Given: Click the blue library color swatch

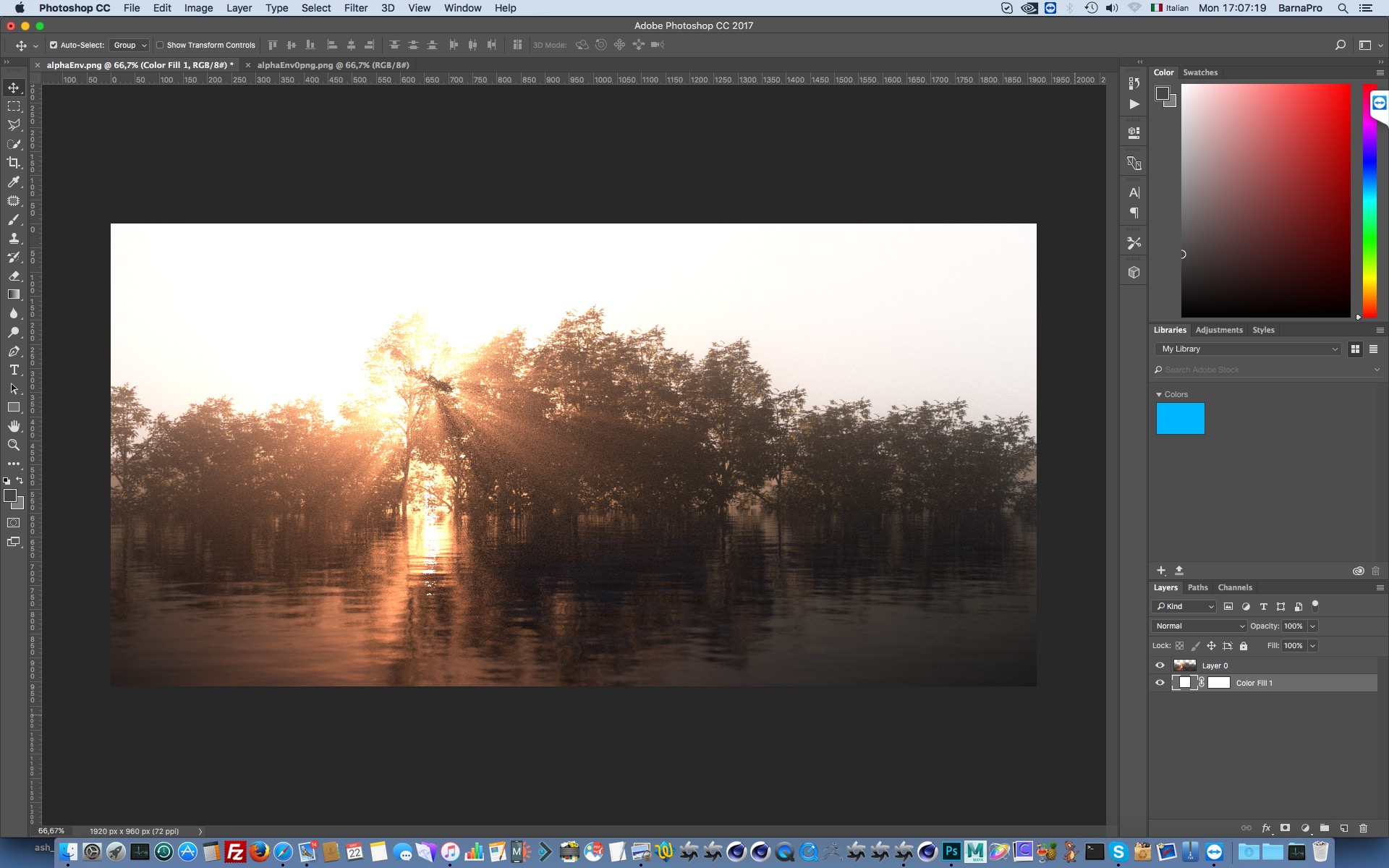Looking at the screenshot, I should pos(1180,419).
